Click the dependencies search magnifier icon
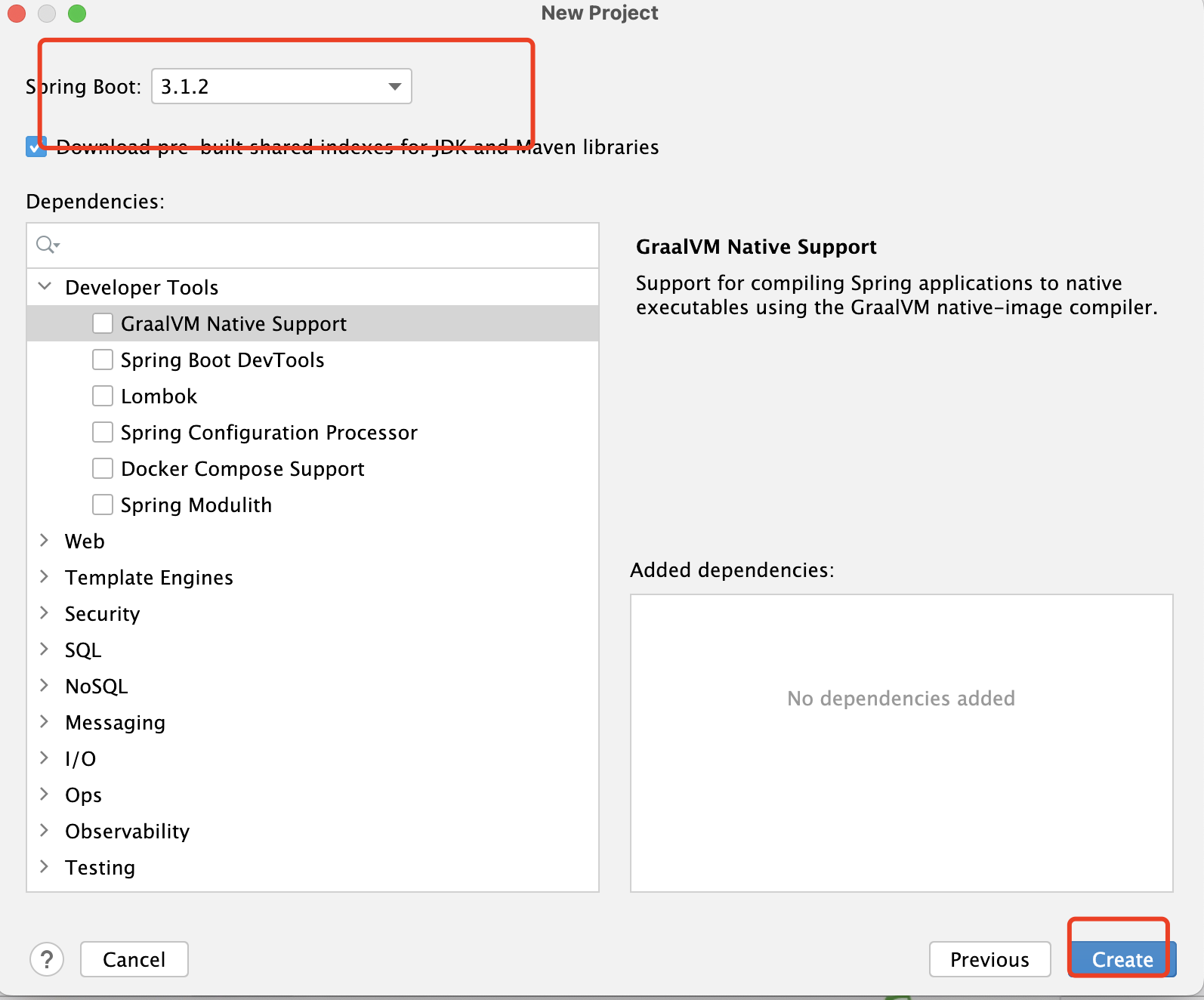1204x1000 pixels. pyautogui.click(x=47, y=245)
